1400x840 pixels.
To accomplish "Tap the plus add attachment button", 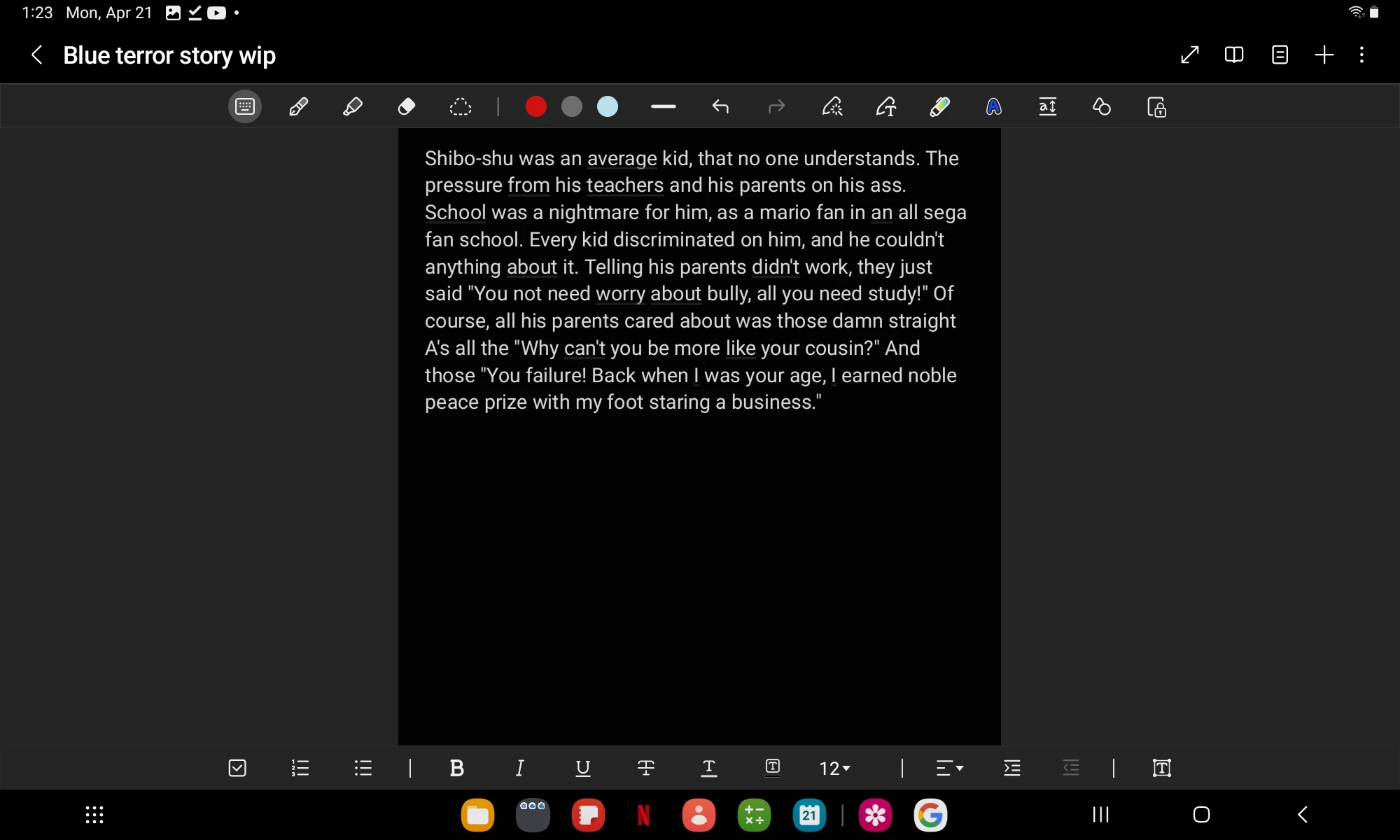I will coord(1324,55).
